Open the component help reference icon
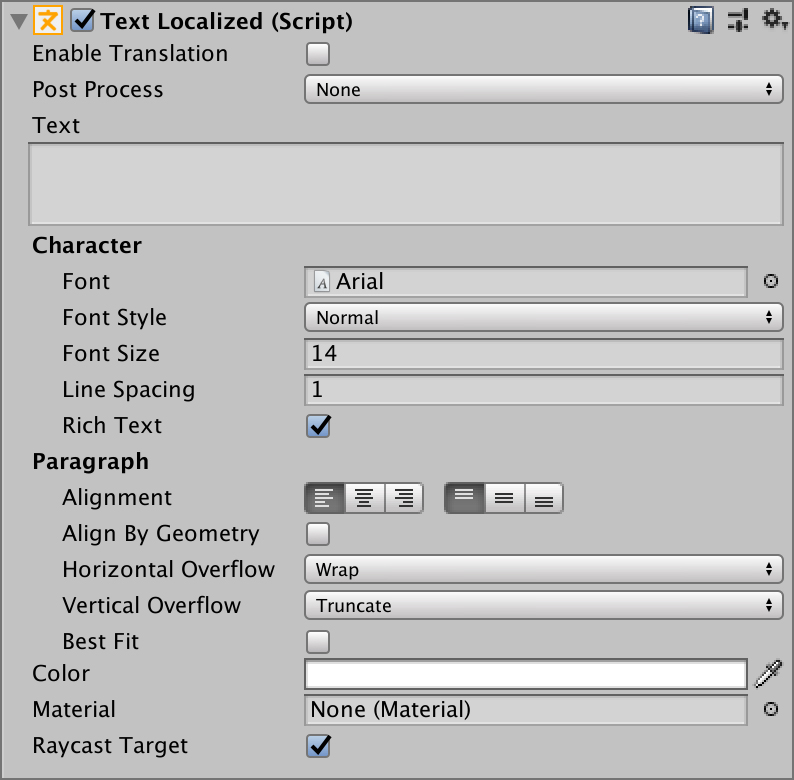The image size is (794, 780). pyautogui.click(x=701, y=20)
